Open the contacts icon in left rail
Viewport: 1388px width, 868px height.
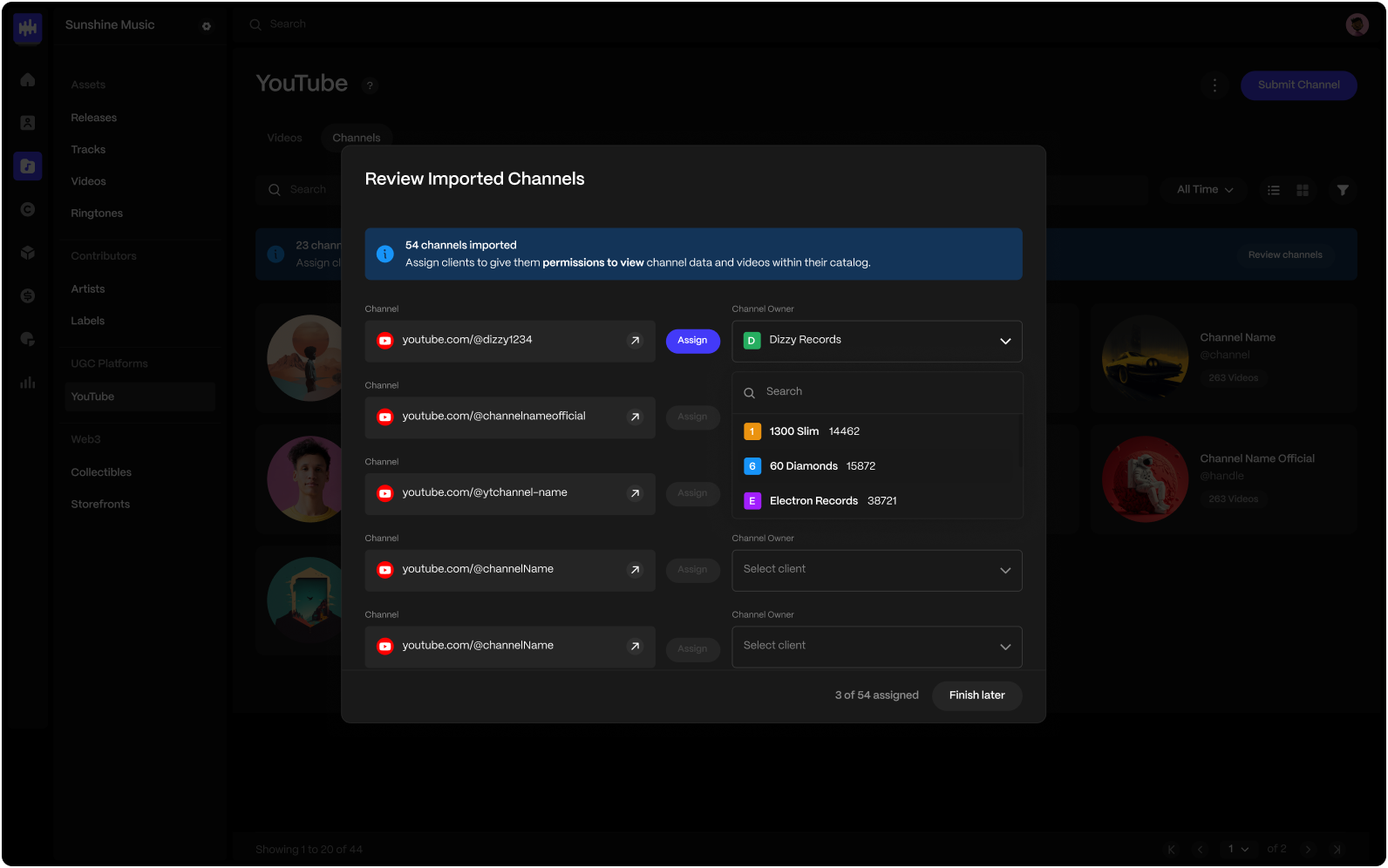point(28,123)
